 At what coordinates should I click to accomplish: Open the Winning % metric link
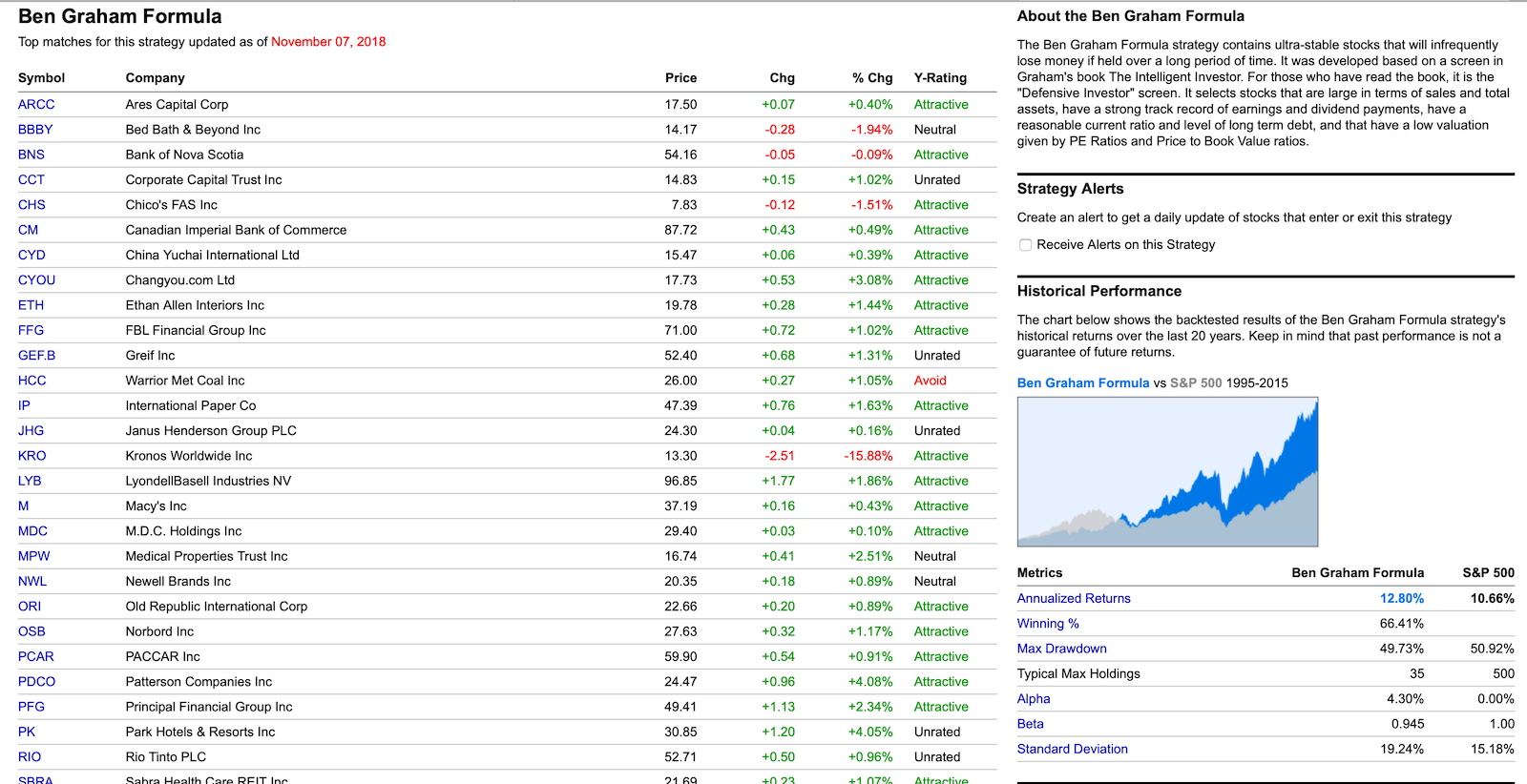[1048, 624]
